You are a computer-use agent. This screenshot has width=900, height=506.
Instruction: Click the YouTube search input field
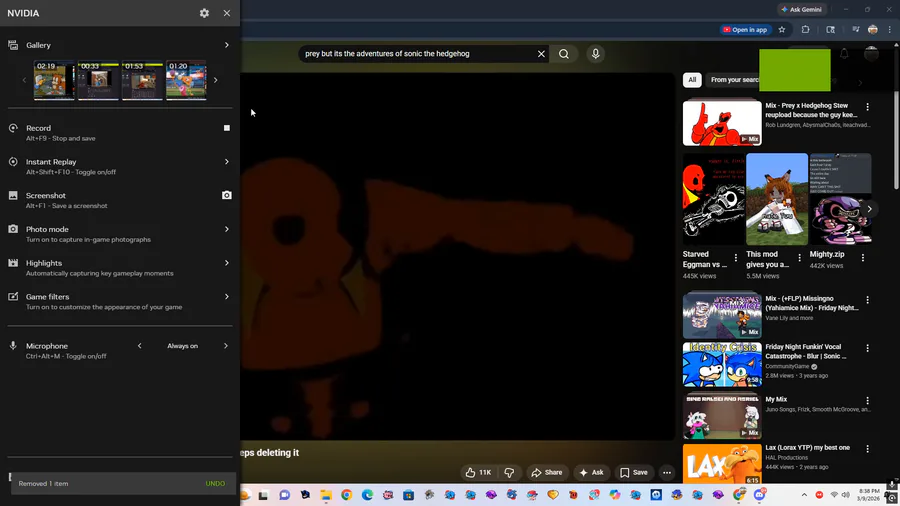tap(418, 54)
